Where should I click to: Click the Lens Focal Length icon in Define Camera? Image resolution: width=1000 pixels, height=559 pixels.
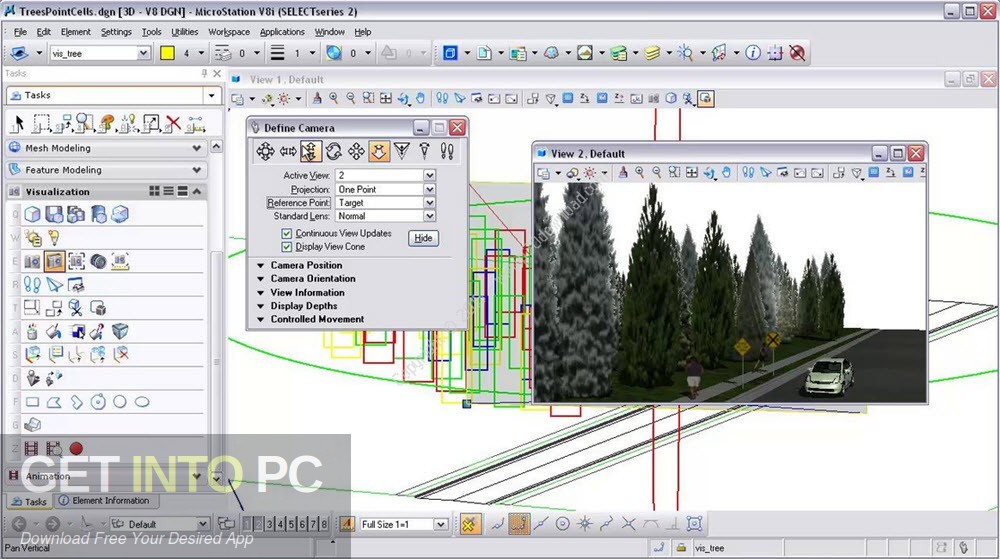coord(402,151)
